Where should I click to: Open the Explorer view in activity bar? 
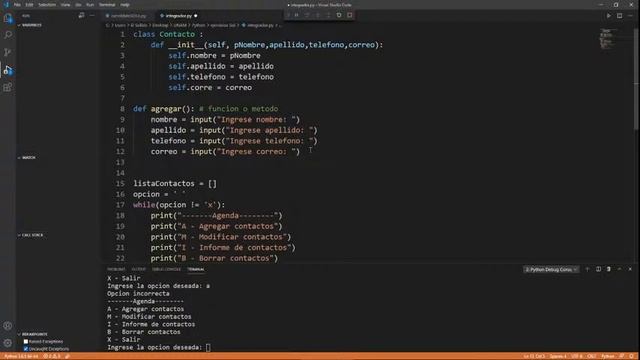click(8, 18)
